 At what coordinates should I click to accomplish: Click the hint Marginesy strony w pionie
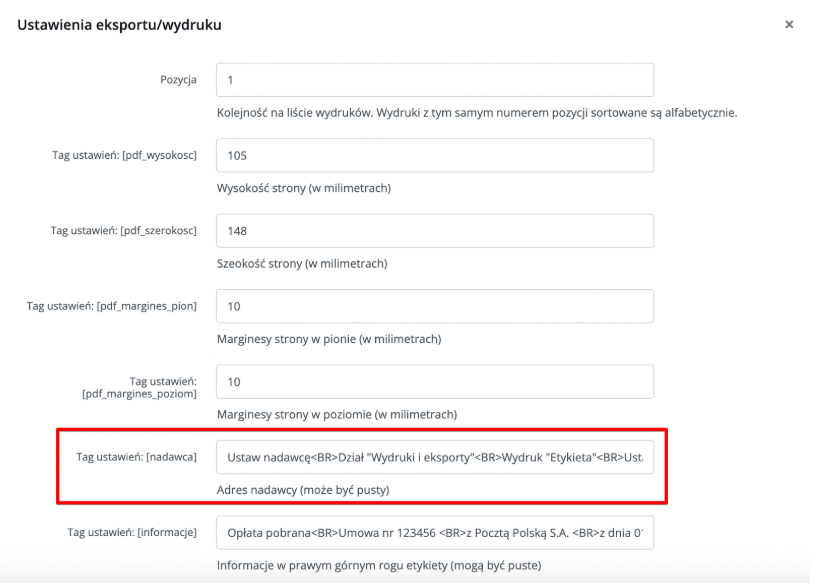point(330,337)
